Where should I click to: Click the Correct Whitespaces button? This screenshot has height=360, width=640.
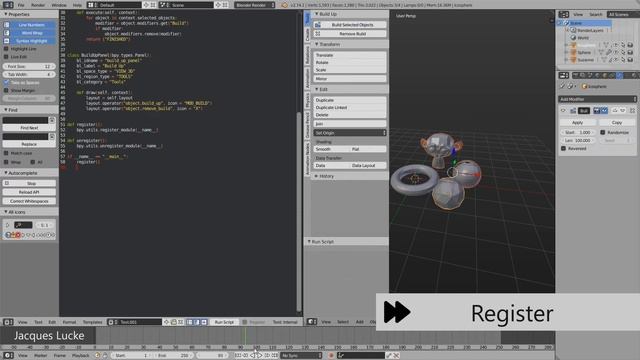point(29,201)
